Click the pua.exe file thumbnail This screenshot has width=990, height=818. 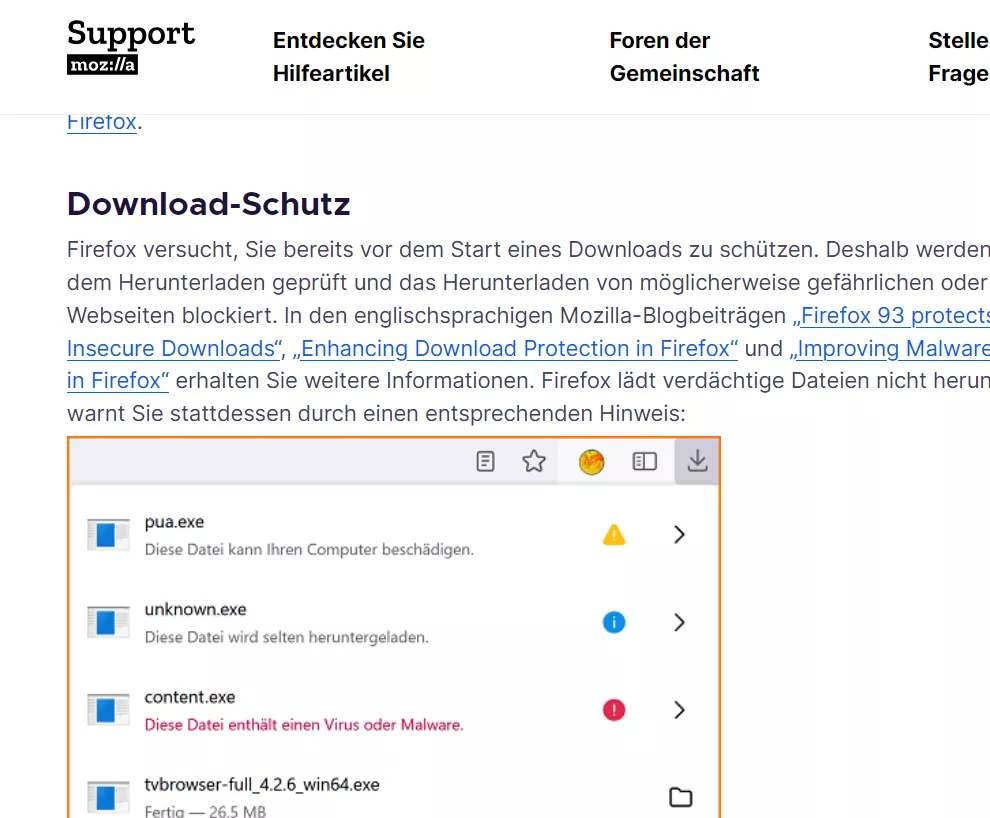(109, 535)
